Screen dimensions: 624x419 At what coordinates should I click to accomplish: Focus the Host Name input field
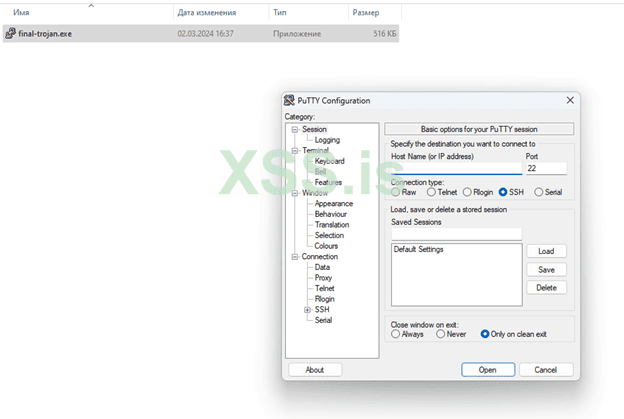[456, 168]
